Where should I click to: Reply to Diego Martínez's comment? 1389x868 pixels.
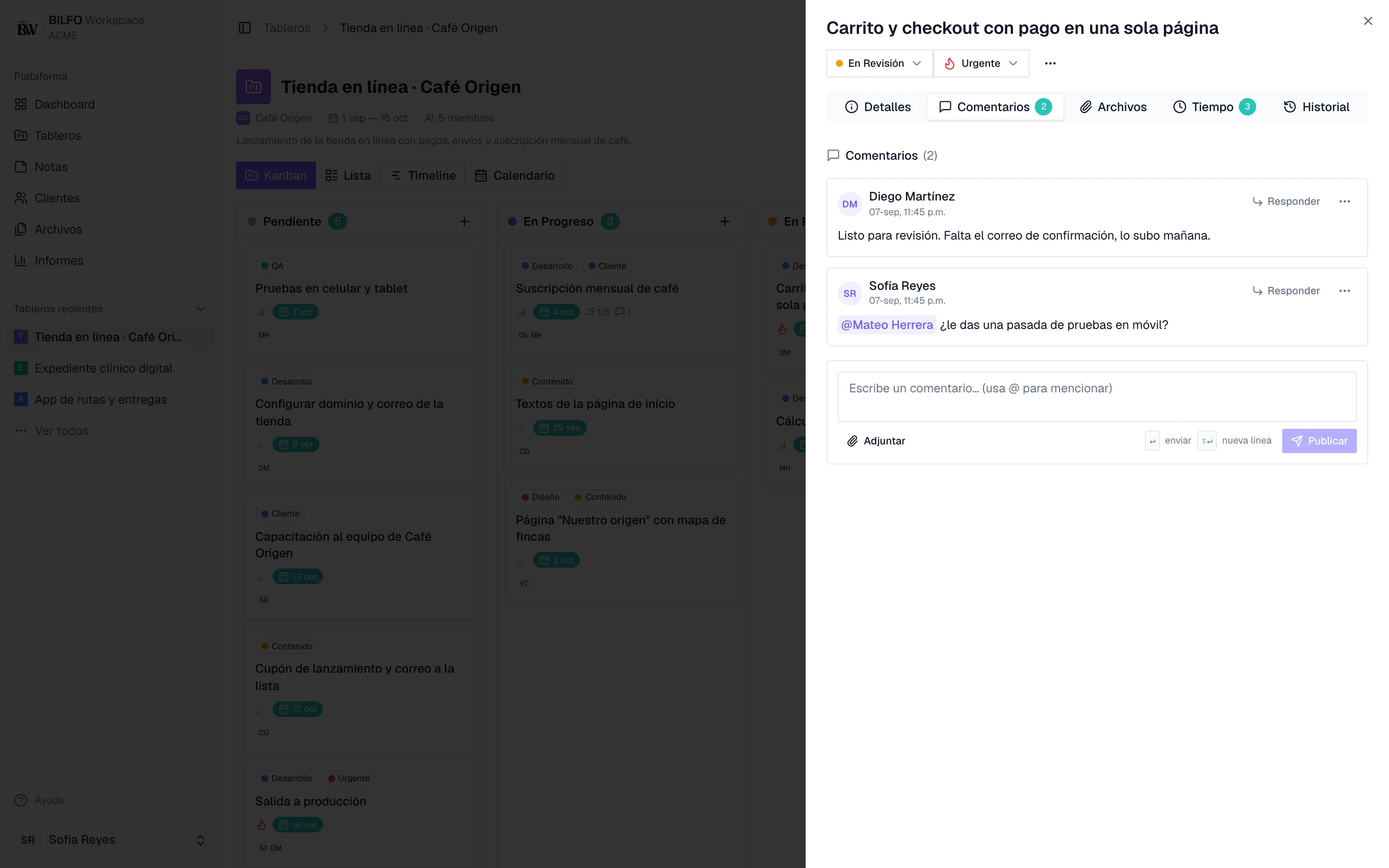pyautogui.click(x=1286, y=201)
